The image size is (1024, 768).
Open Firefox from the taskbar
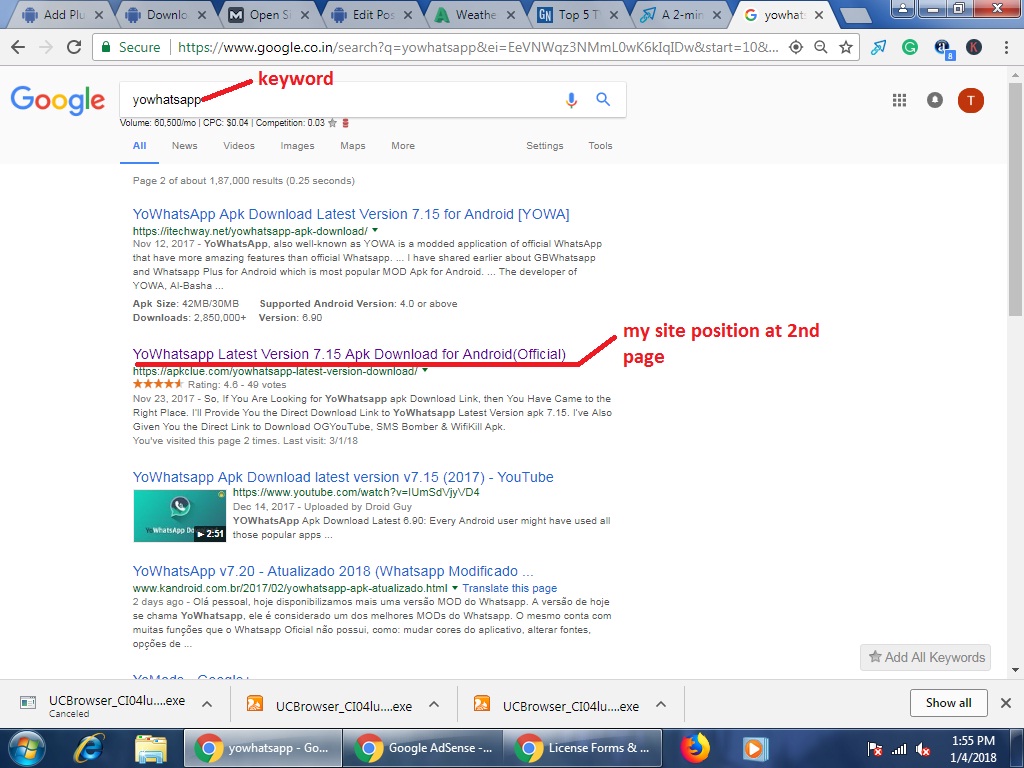694,747
